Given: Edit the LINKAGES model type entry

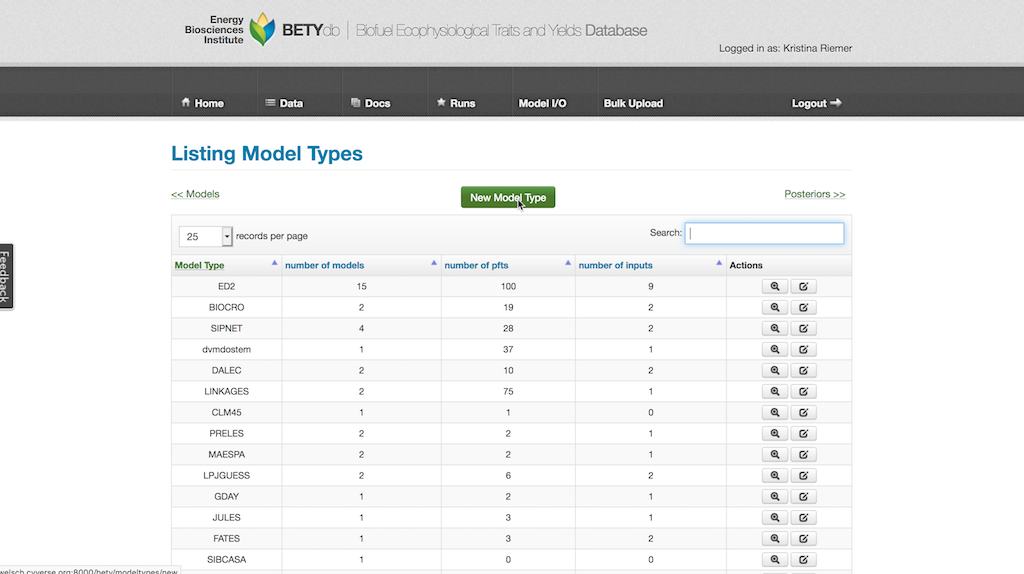Looking at the screenshot, I should point(803,392).
